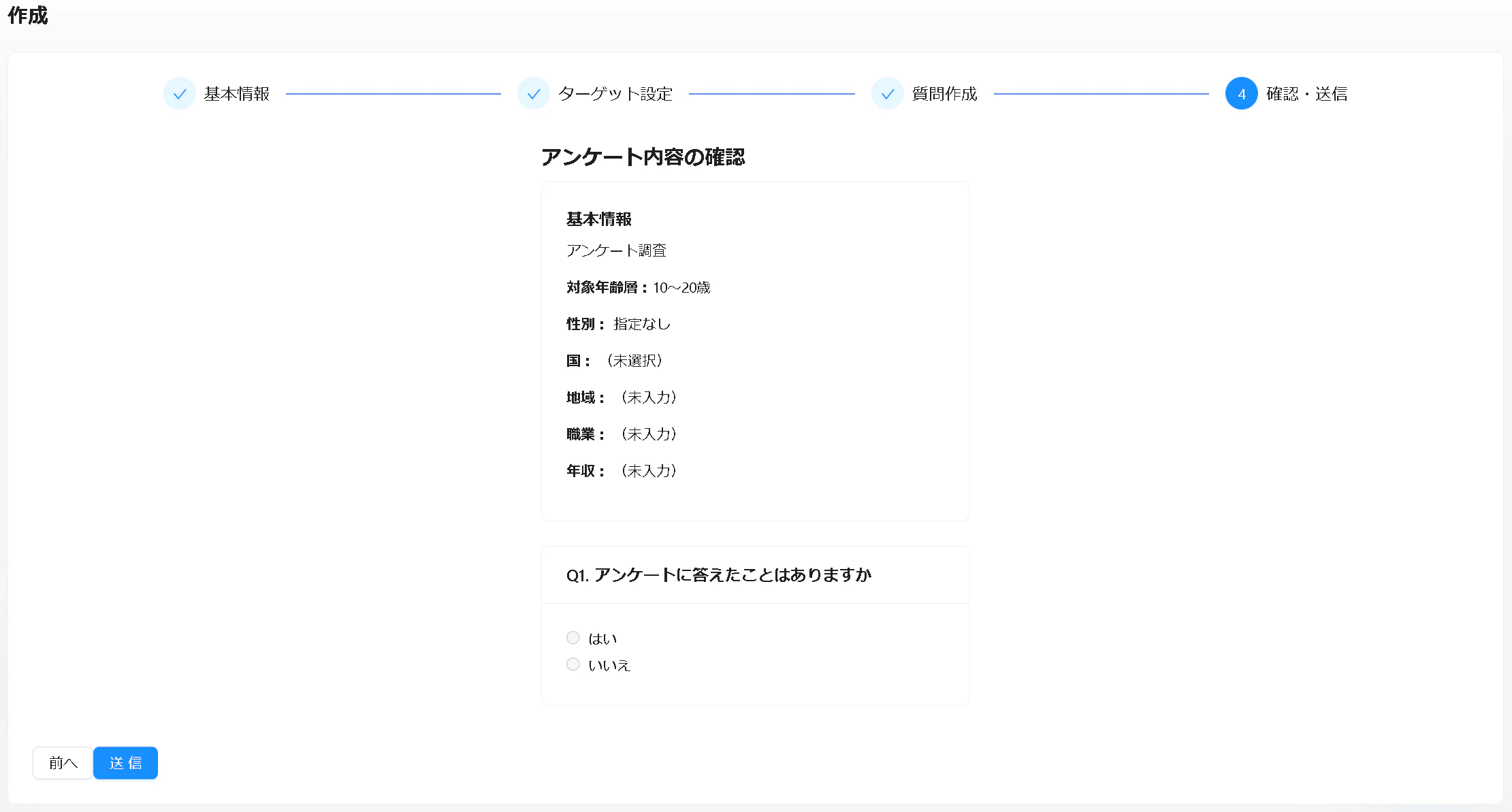Click the Q1 question title text

[x=719, y=575]
